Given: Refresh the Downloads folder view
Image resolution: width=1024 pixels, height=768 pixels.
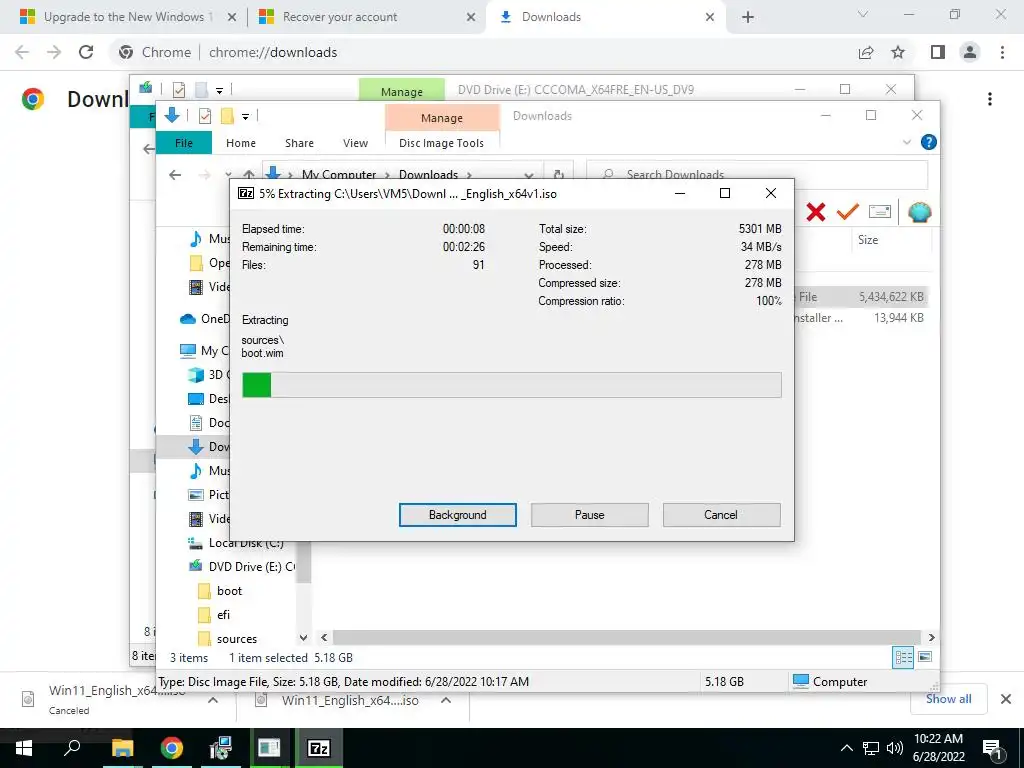Looking at the screenshot, I should [558, 174].
